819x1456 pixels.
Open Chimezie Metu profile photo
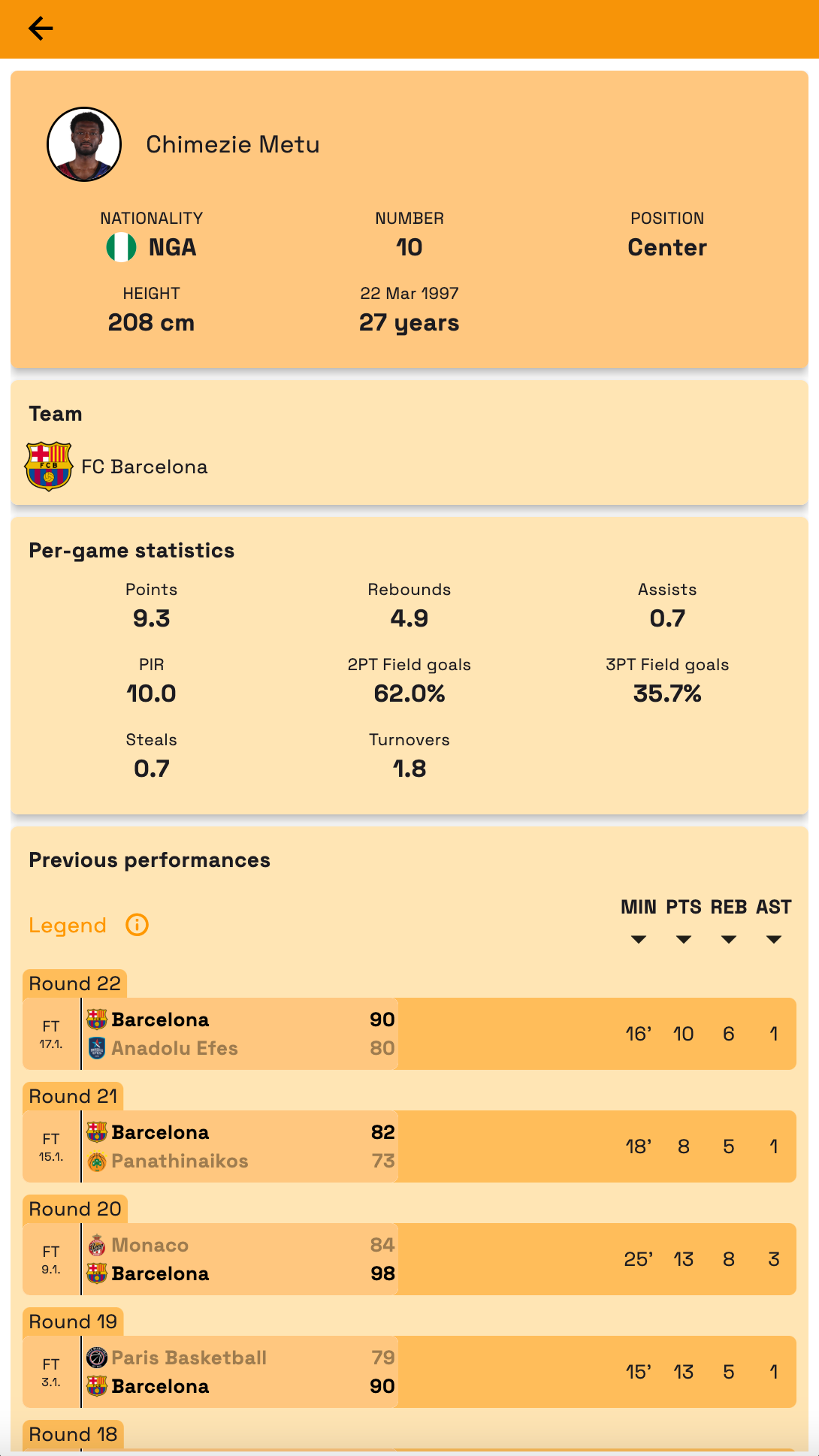[84, 144]
